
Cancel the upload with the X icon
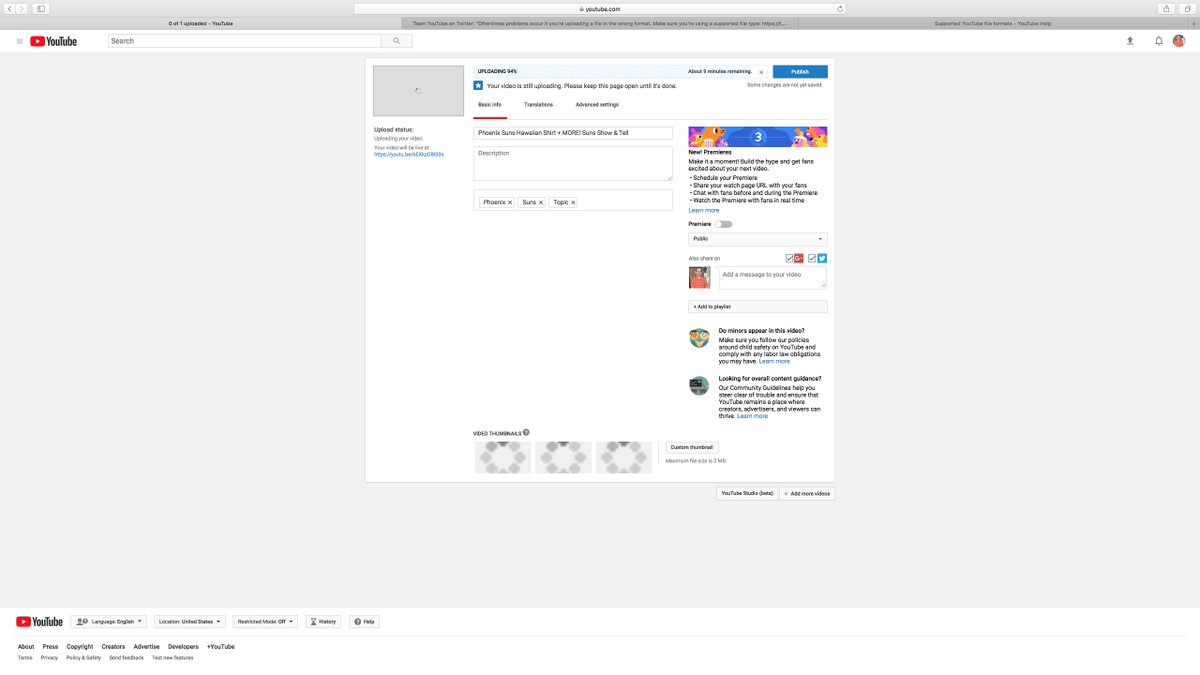click(x=761, y=72)
